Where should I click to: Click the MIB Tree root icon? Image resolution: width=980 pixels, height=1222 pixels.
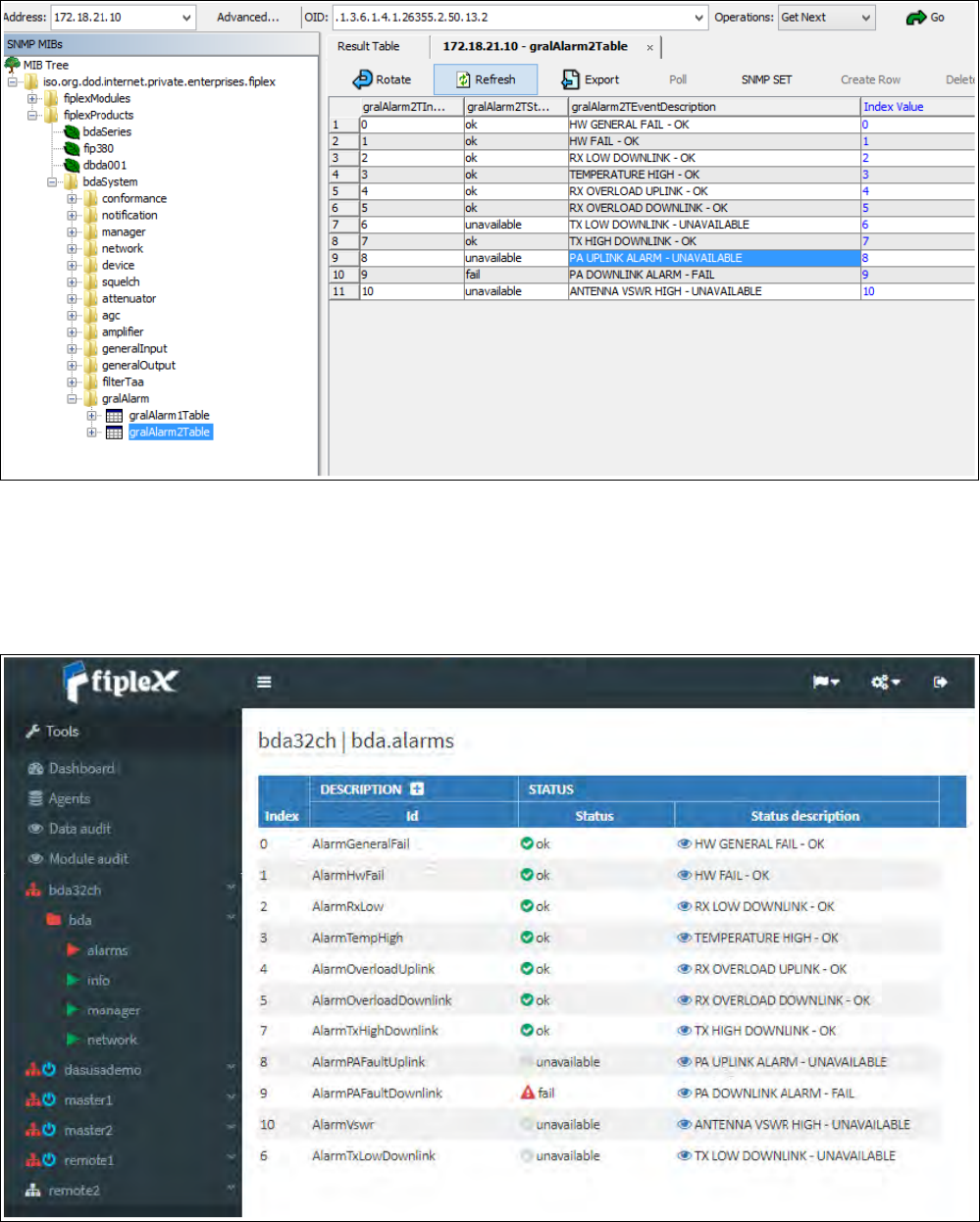tap(13, 65)
